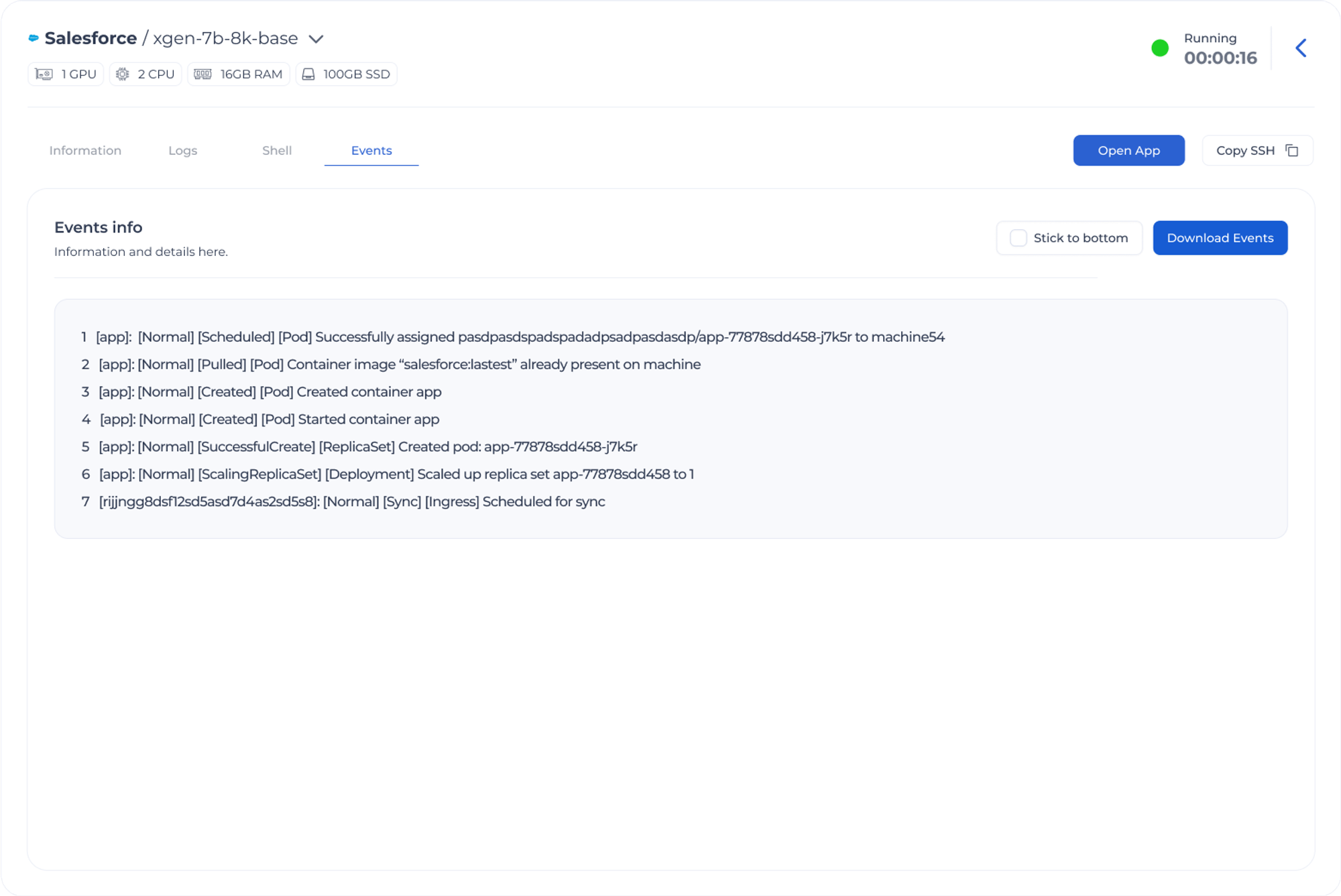Switch to the Information tab
1341x896 pixels.
coord(85,151)
